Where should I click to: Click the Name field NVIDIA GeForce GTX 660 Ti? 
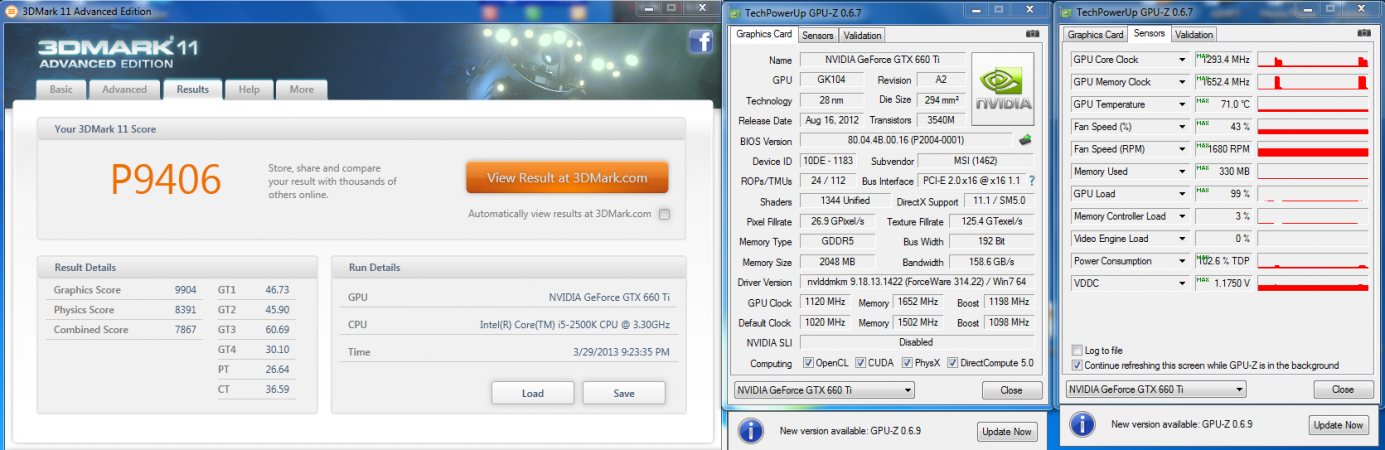pos(881,60)
